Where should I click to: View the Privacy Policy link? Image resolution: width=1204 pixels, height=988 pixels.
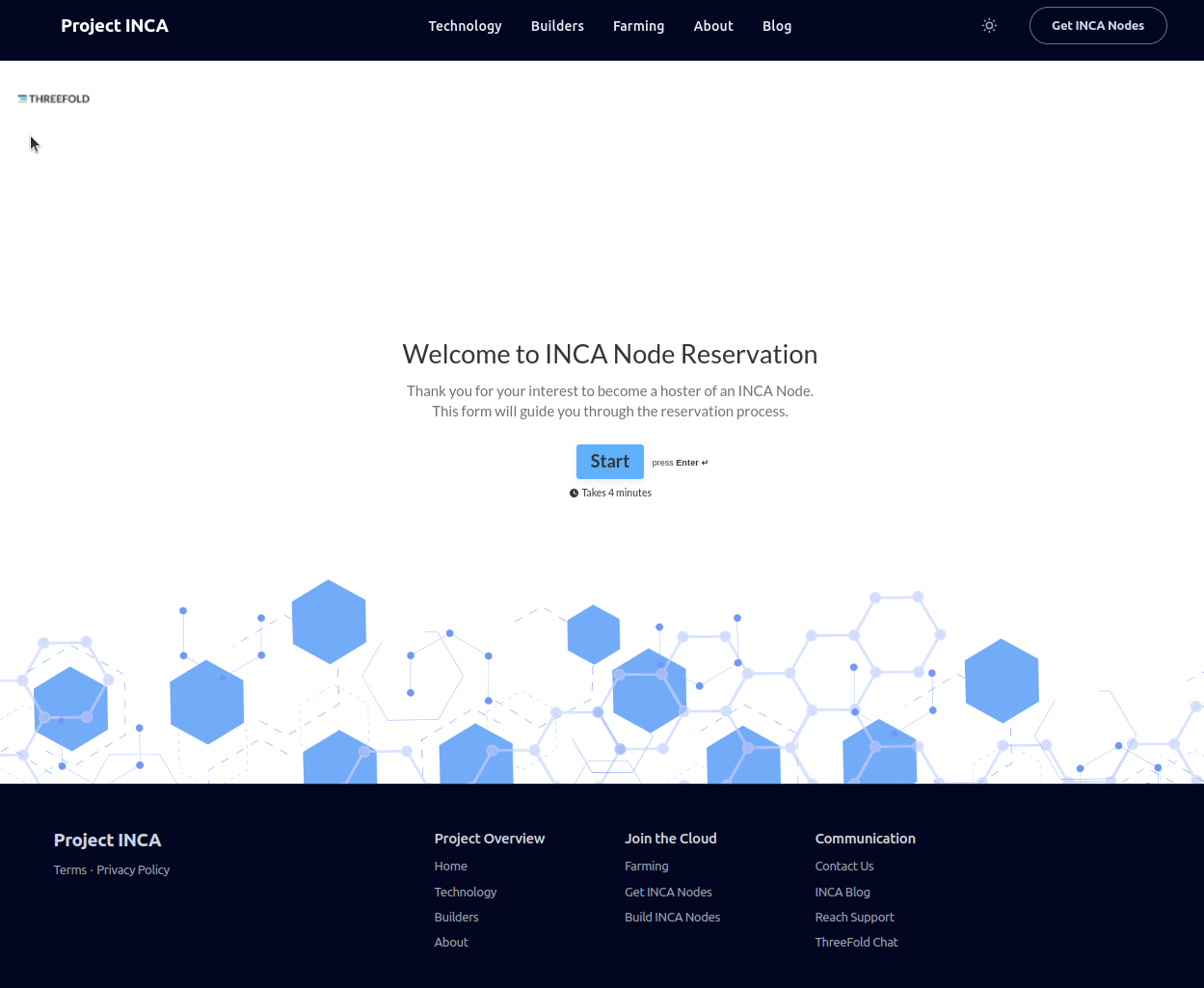[x=133, y=869]
